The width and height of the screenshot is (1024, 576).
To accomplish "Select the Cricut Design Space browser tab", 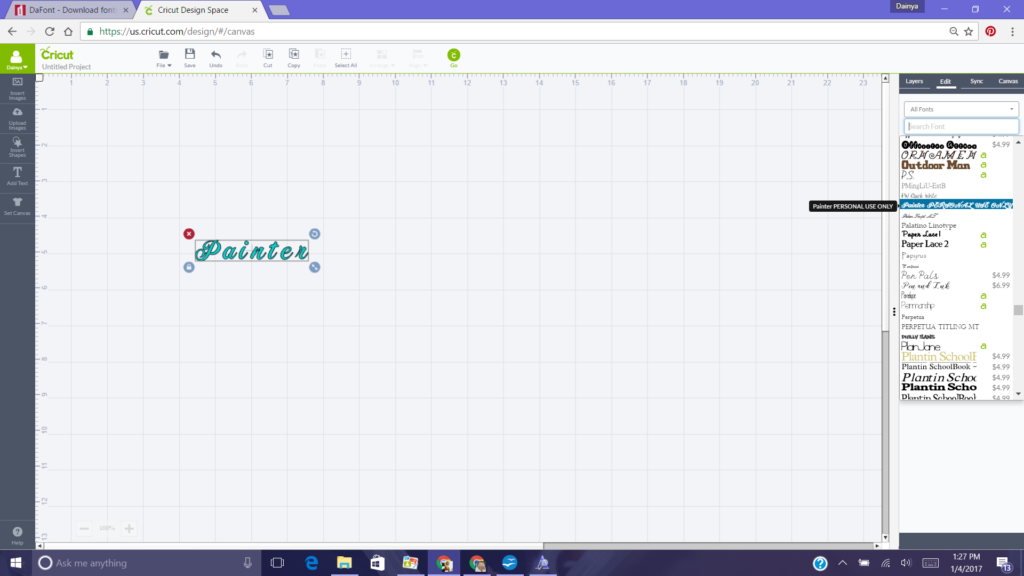I will pyautogui.click(x=200, y=10).
